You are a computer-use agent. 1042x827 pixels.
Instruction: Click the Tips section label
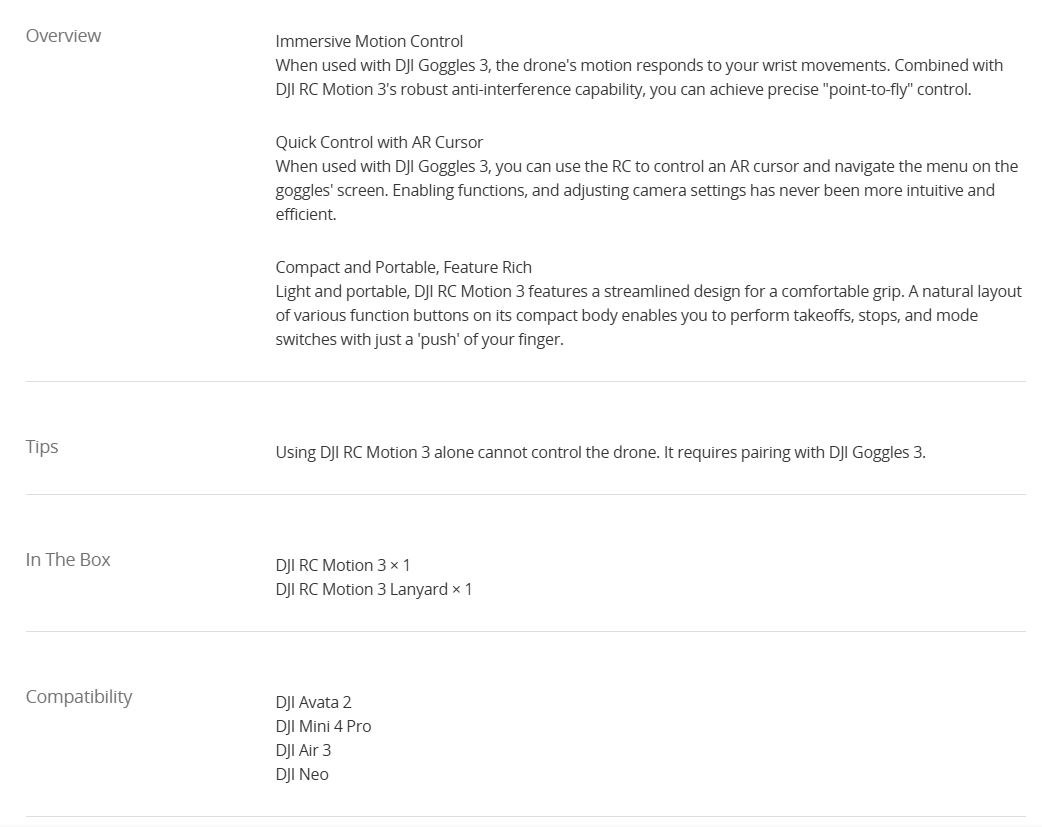pyautogui.click(x=42, y=447)
